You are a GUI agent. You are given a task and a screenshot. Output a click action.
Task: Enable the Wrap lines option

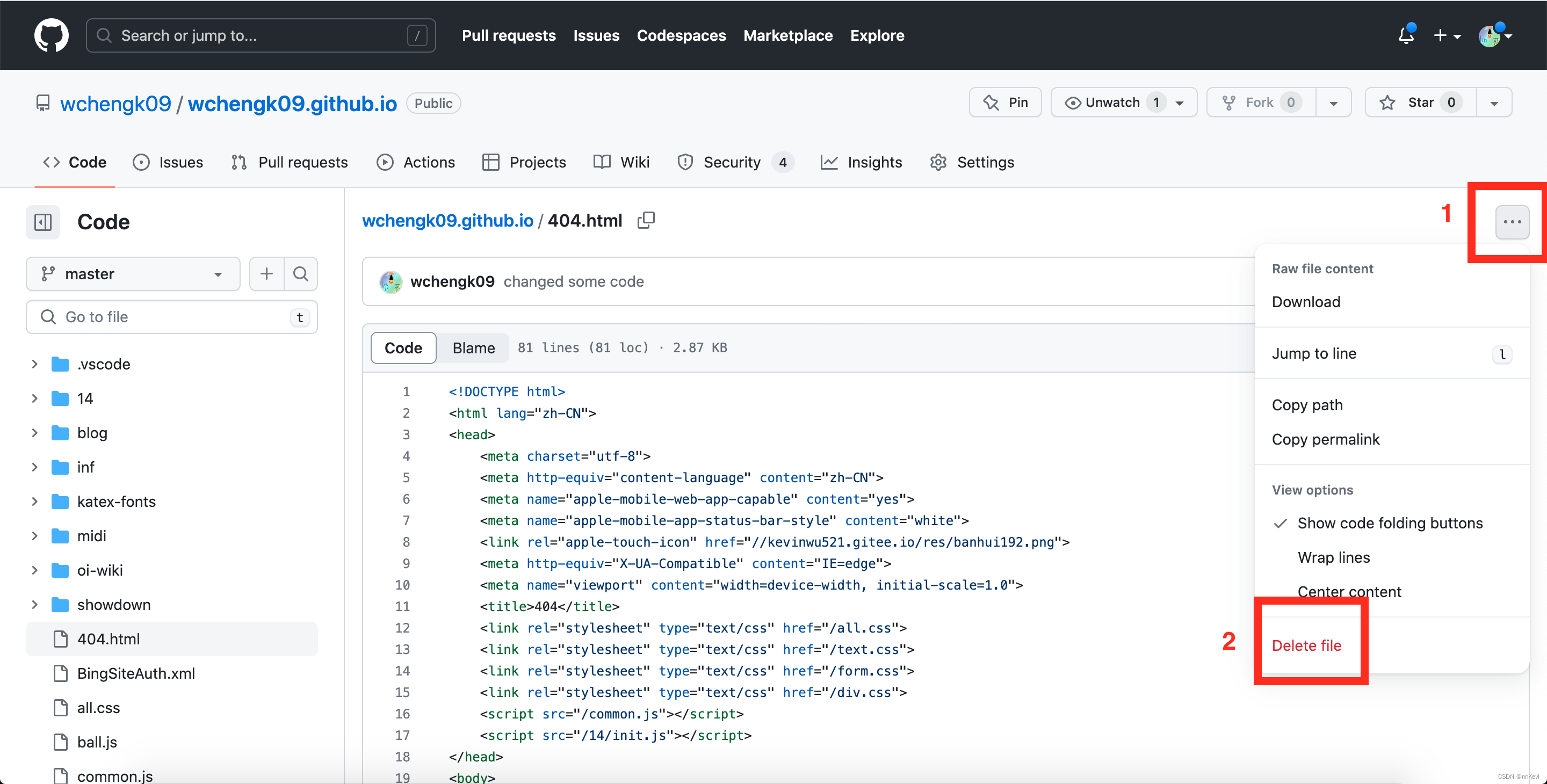point(1333,557)
